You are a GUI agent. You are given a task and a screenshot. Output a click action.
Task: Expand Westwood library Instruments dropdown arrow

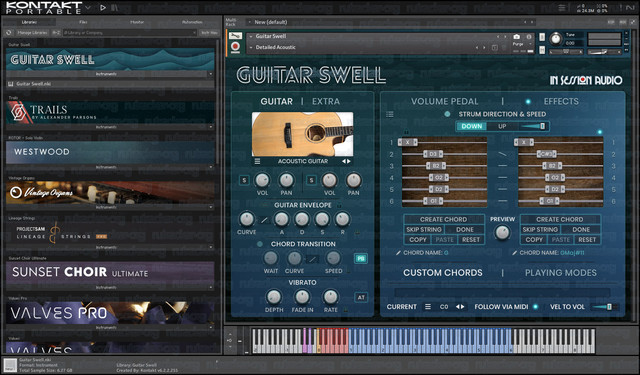pyautogui.click(x=211, y=167)
